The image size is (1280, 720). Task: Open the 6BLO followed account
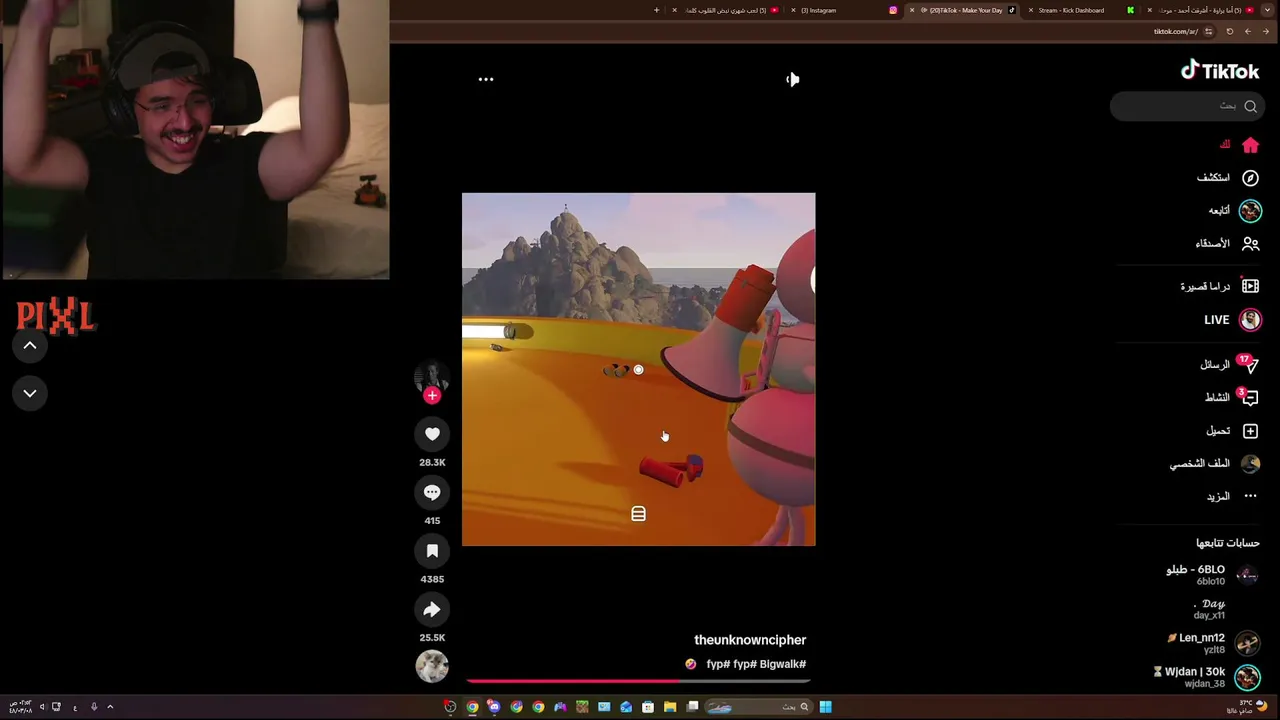(x=1212, y=574)
